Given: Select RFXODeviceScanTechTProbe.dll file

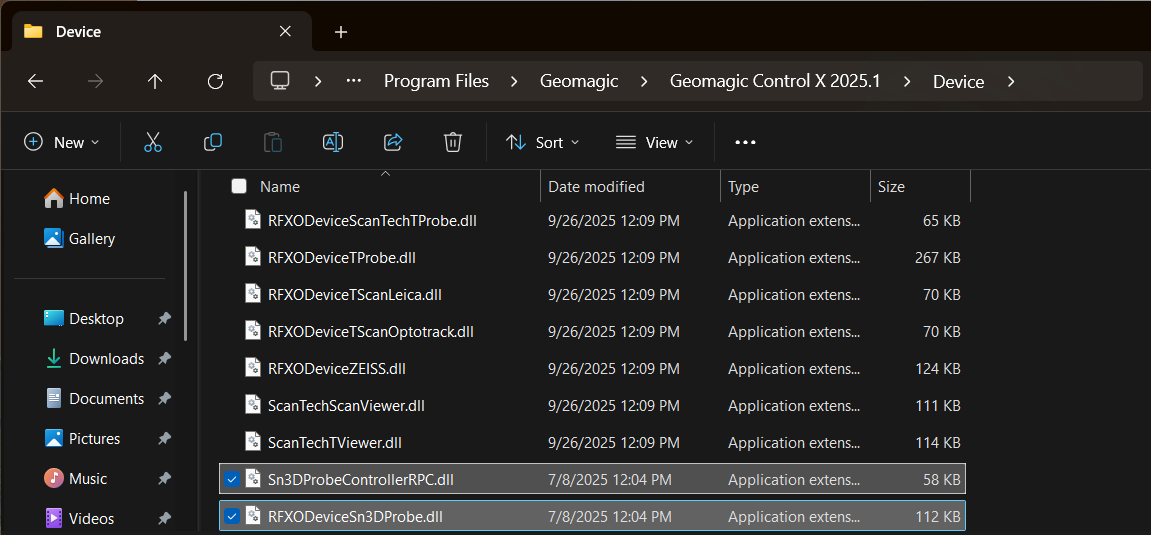Looking at the screenshot, I should coord(592,220).
